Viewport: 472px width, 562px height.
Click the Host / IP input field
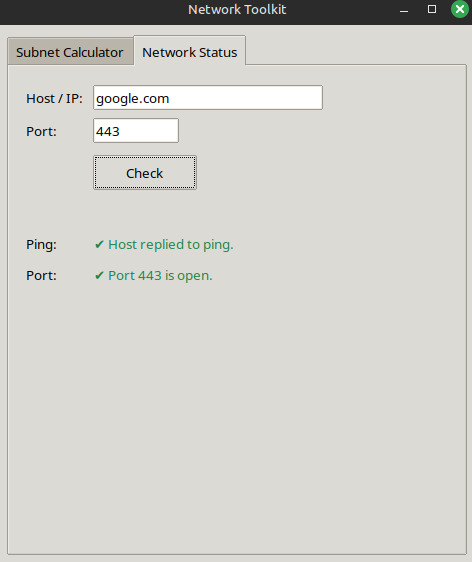click(208, 97)
